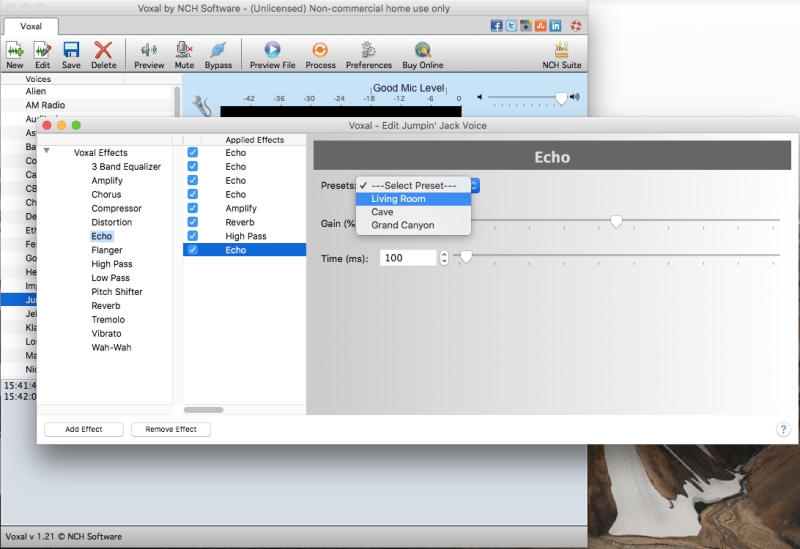
Task: Click the Twitter share icon
Action: click(511, 26)
